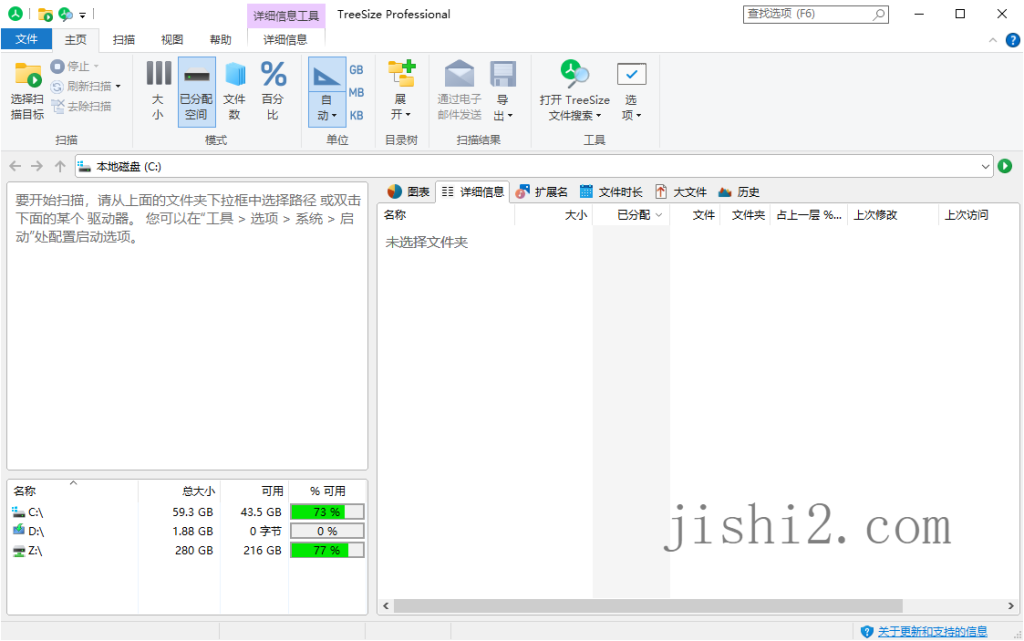Sort by the 文件夹 column header
Viewport: 1024px width, 641px height.
[744, 215]
